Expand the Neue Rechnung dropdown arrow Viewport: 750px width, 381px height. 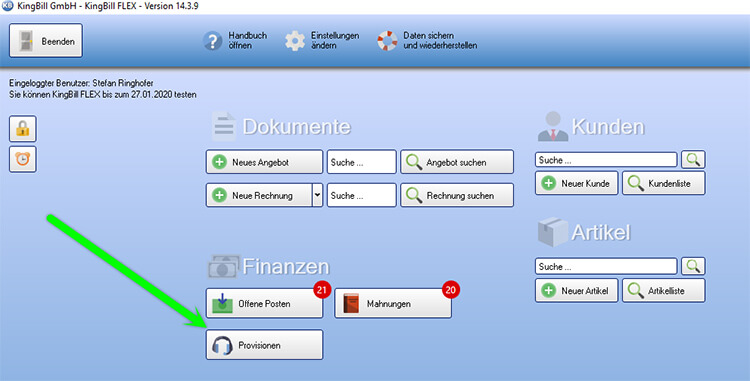tap(318, 195)
